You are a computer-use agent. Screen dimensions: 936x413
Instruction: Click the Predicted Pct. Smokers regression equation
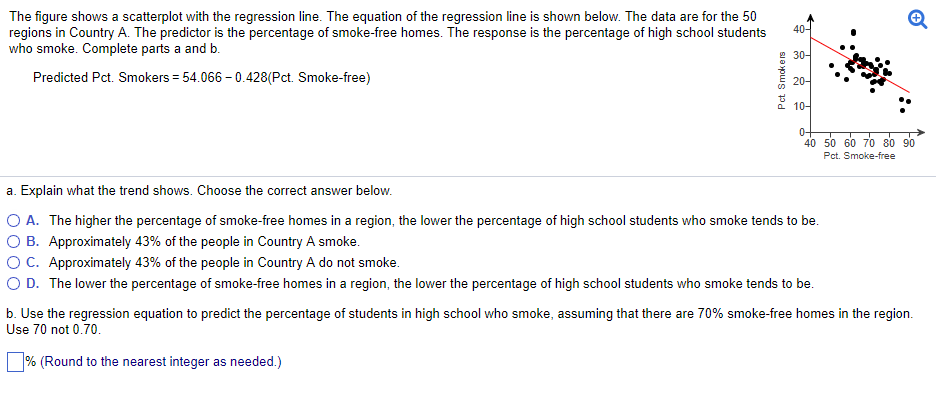[201, 78]
